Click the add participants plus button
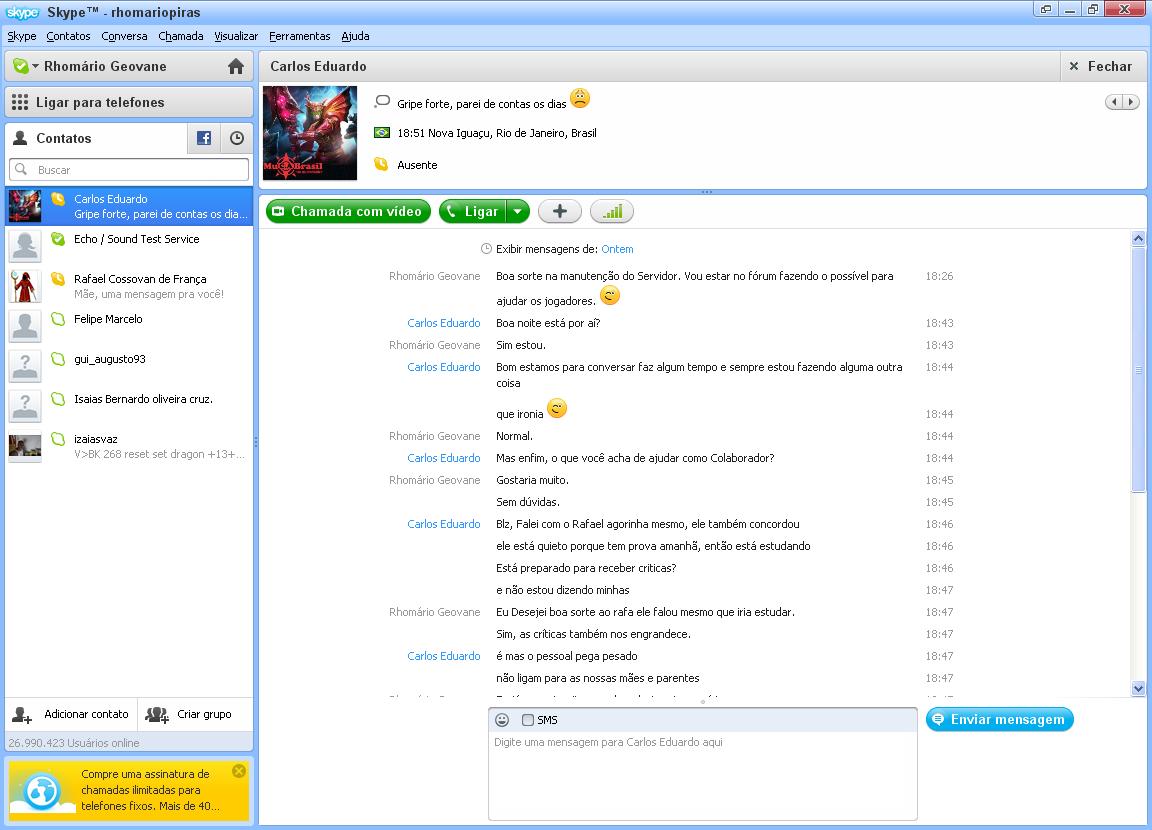The height and width of the screenshot is (830, 1152). click(560, 211)
